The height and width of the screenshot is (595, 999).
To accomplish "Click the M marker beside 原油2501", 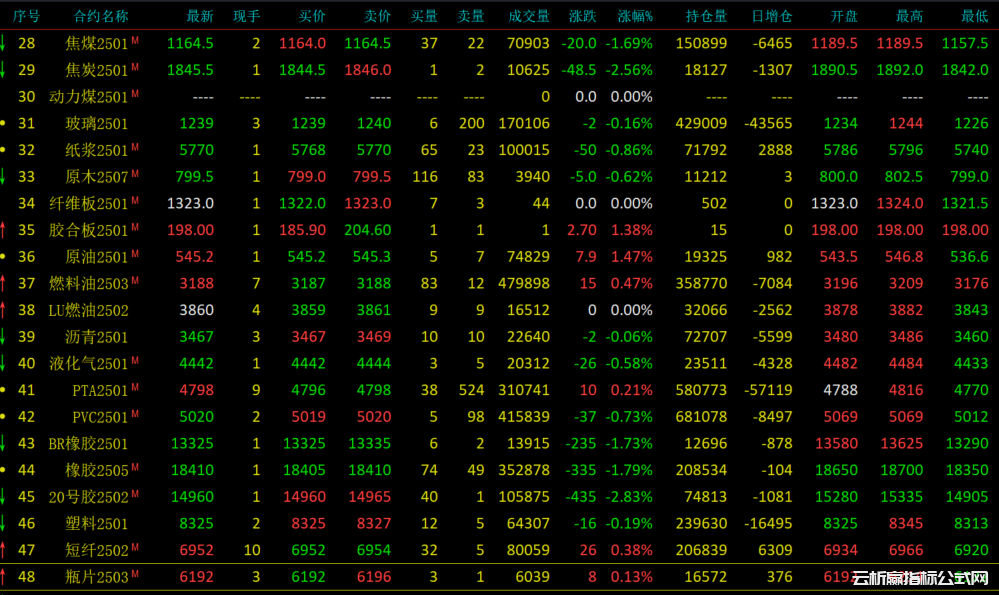I will pyautogui.click(x=135, y=254).
